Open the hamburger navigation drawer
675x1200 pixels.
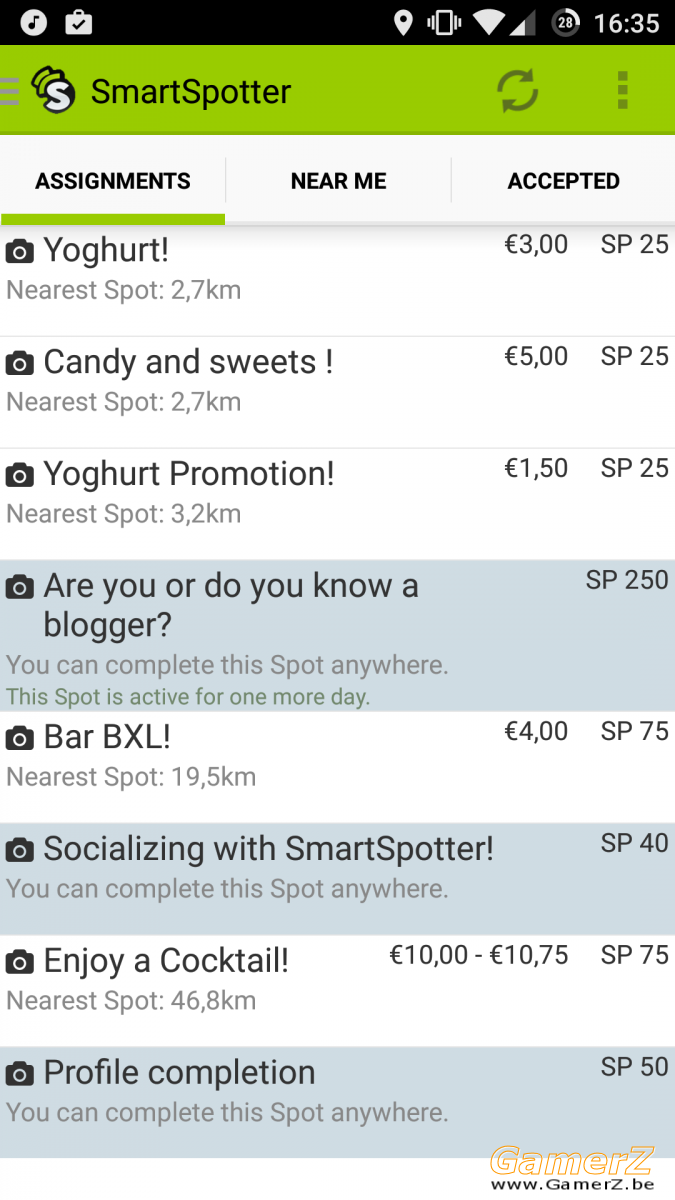pos(10,91)
